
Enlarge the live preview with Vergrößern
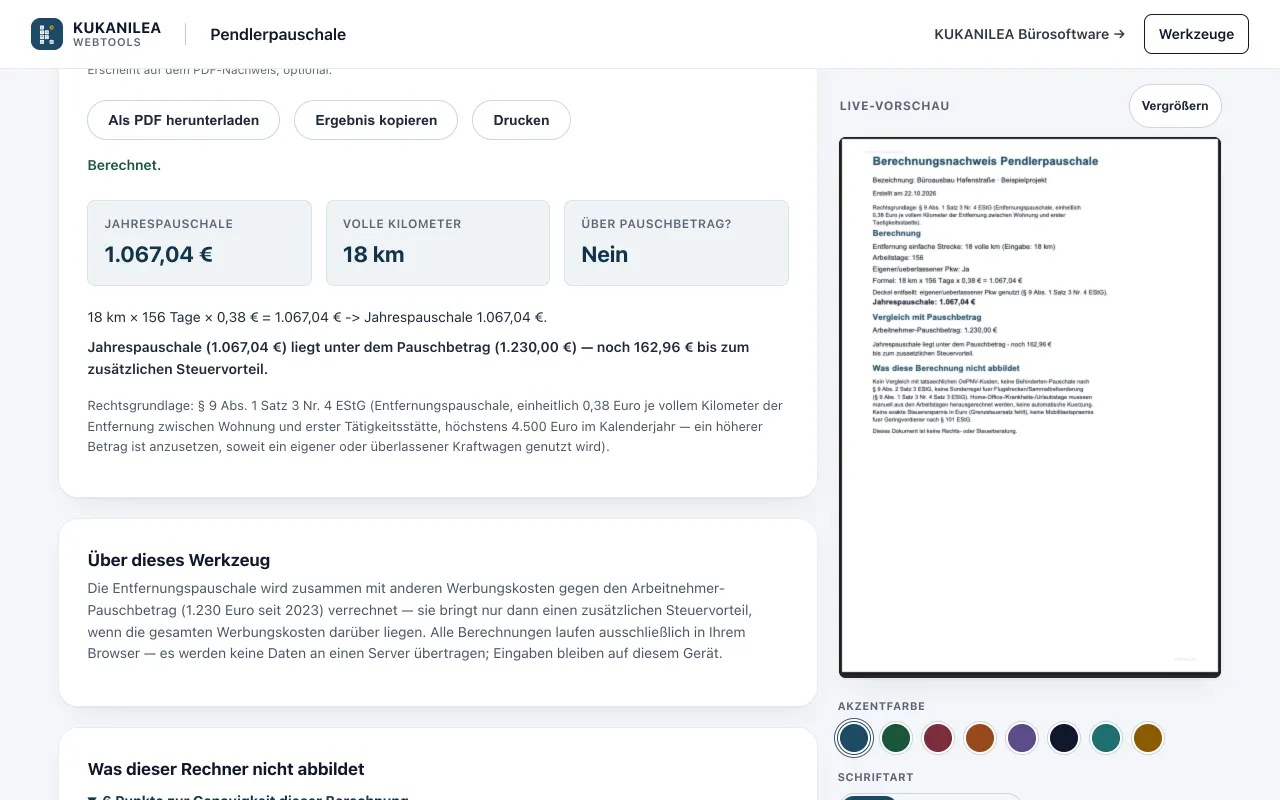[1175, 106]
